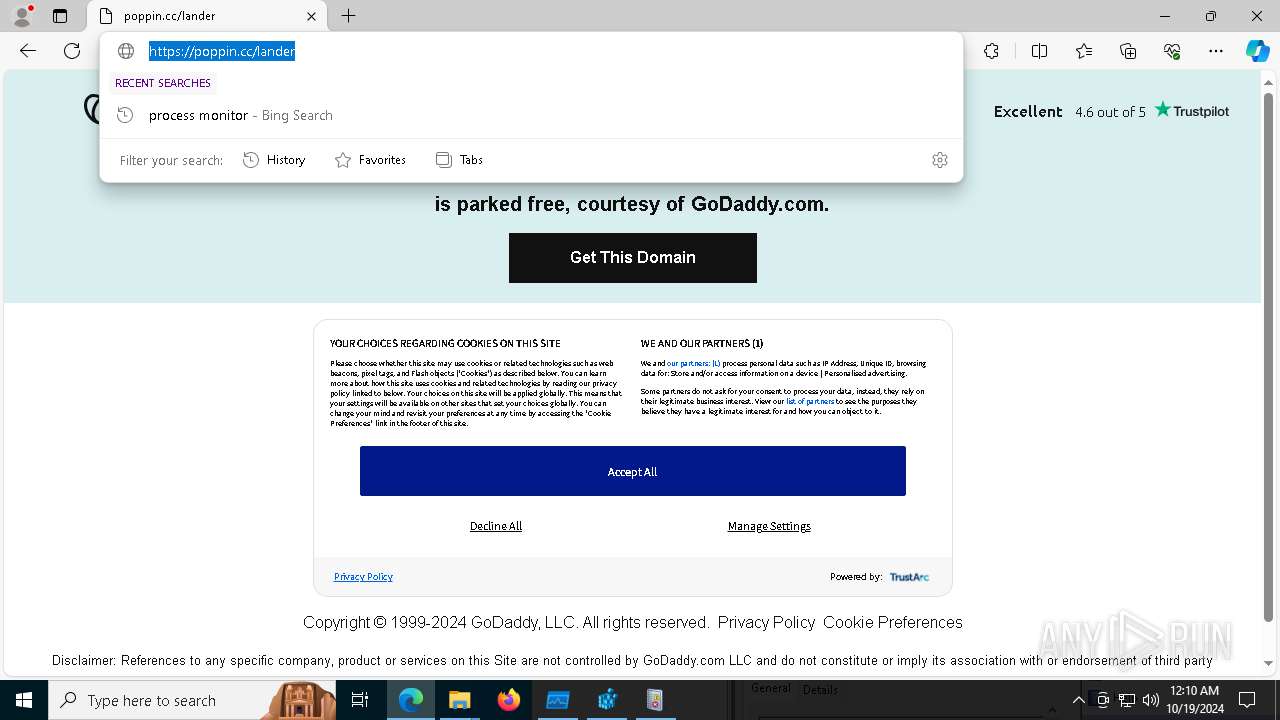Screen dimensions: 1280x720
Task: Click the address bar URL field
Action: [x=530, y=51]
